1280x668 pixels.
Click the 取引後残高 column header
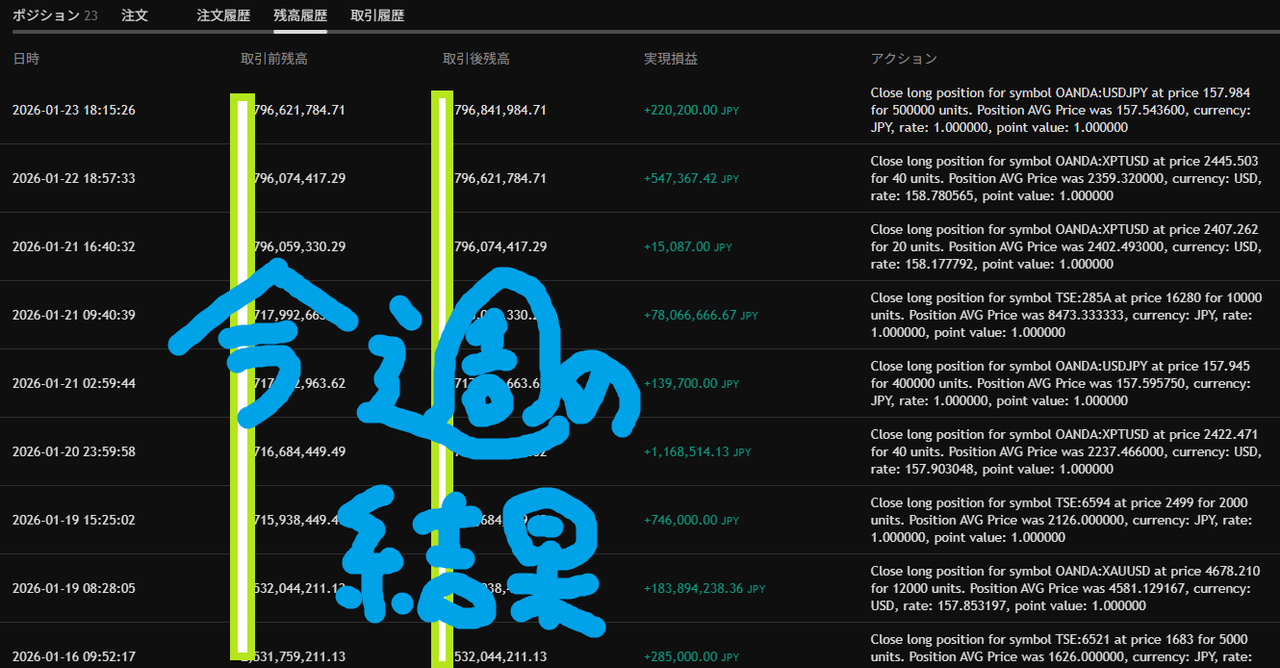tap(476, 59)
